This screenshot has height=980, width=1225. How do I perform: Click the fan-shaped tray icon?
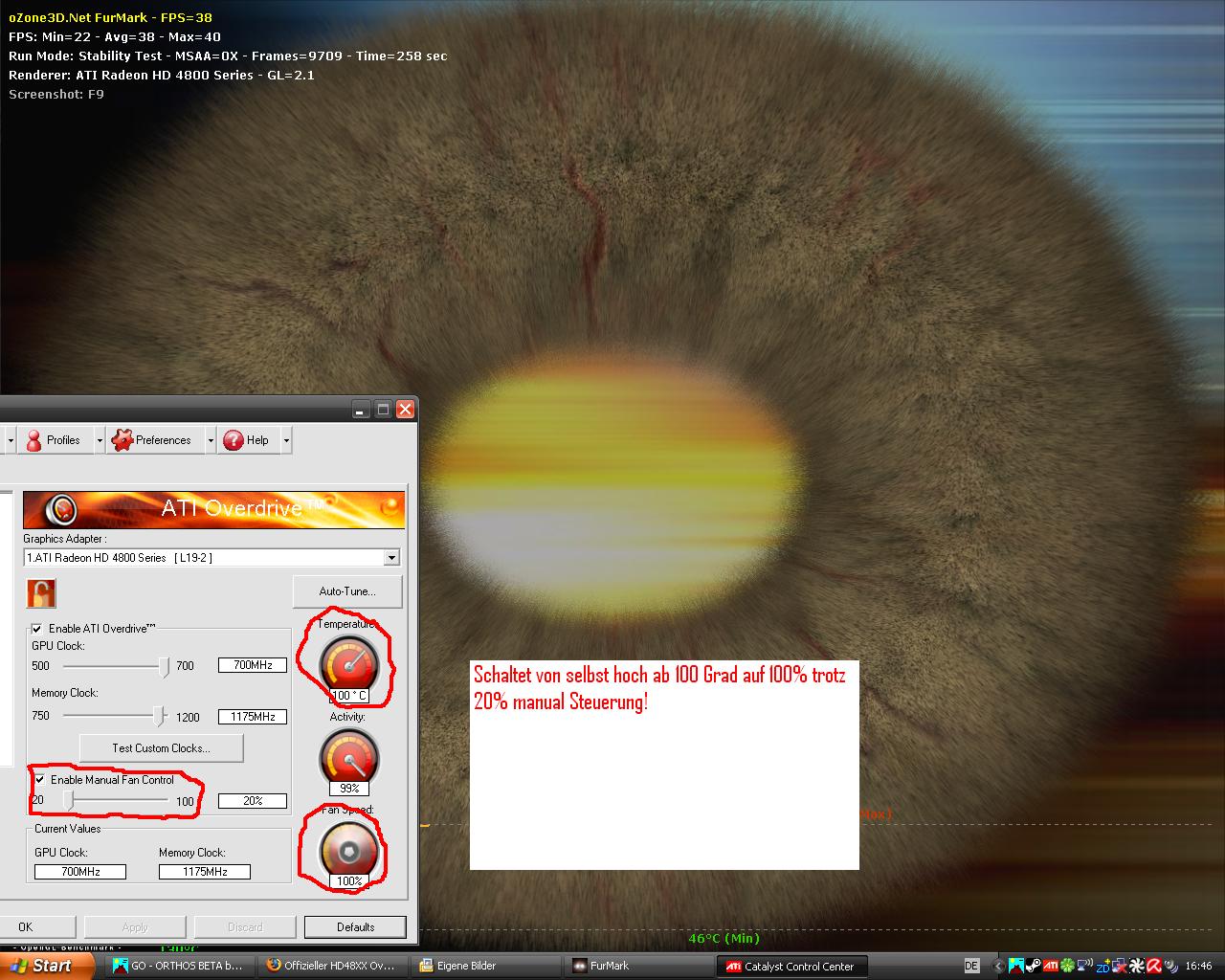point(1137,966)
